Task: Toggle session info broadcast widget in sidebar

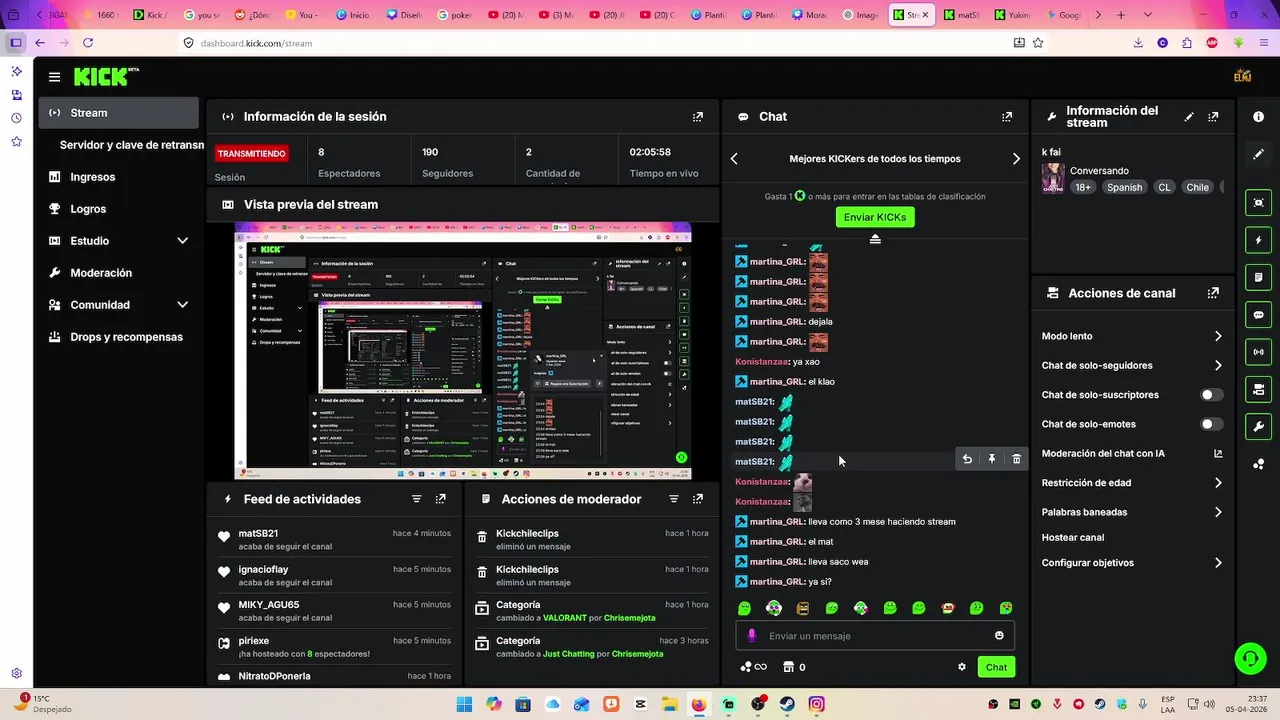Action: (1258, 352)
